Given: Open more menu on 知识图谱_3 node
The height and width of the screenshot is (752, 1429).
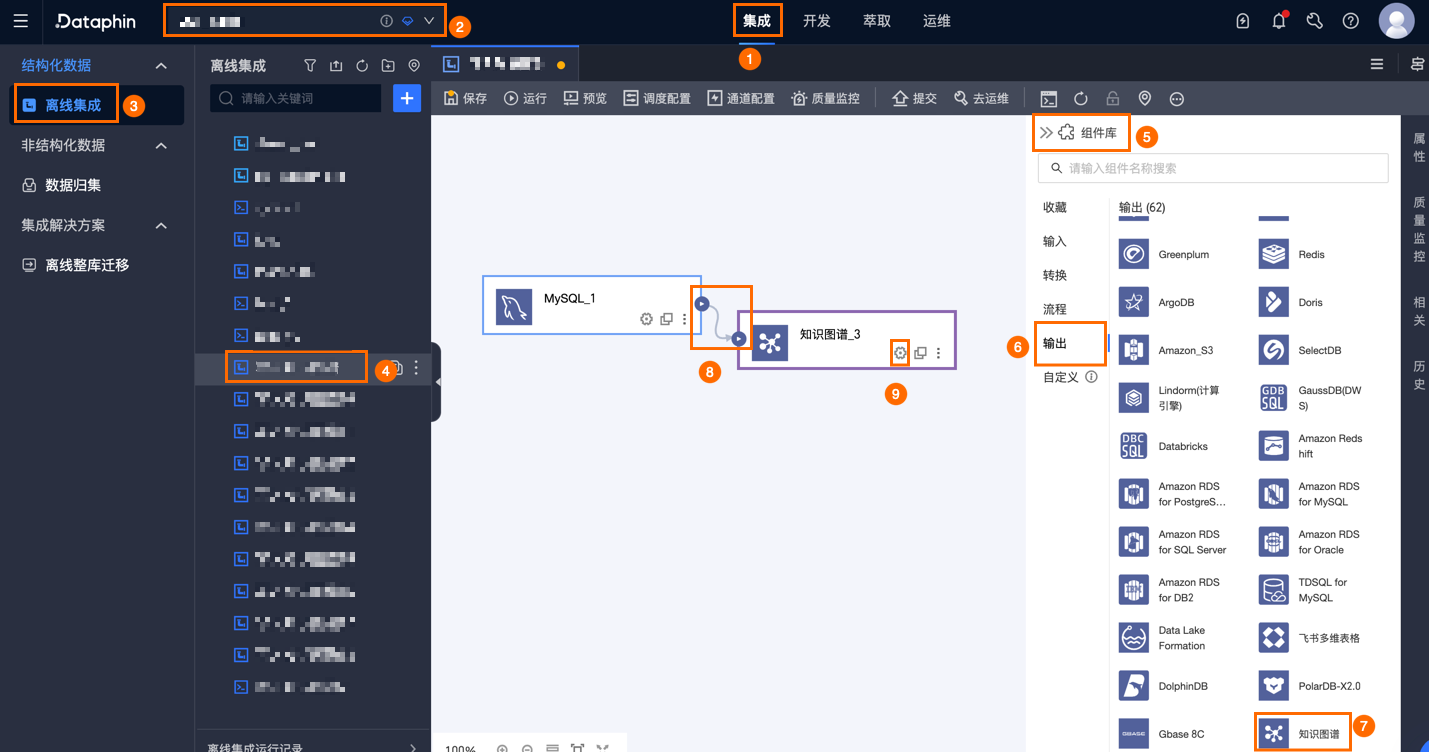Looking at the screenshot, I should [938, 353].
